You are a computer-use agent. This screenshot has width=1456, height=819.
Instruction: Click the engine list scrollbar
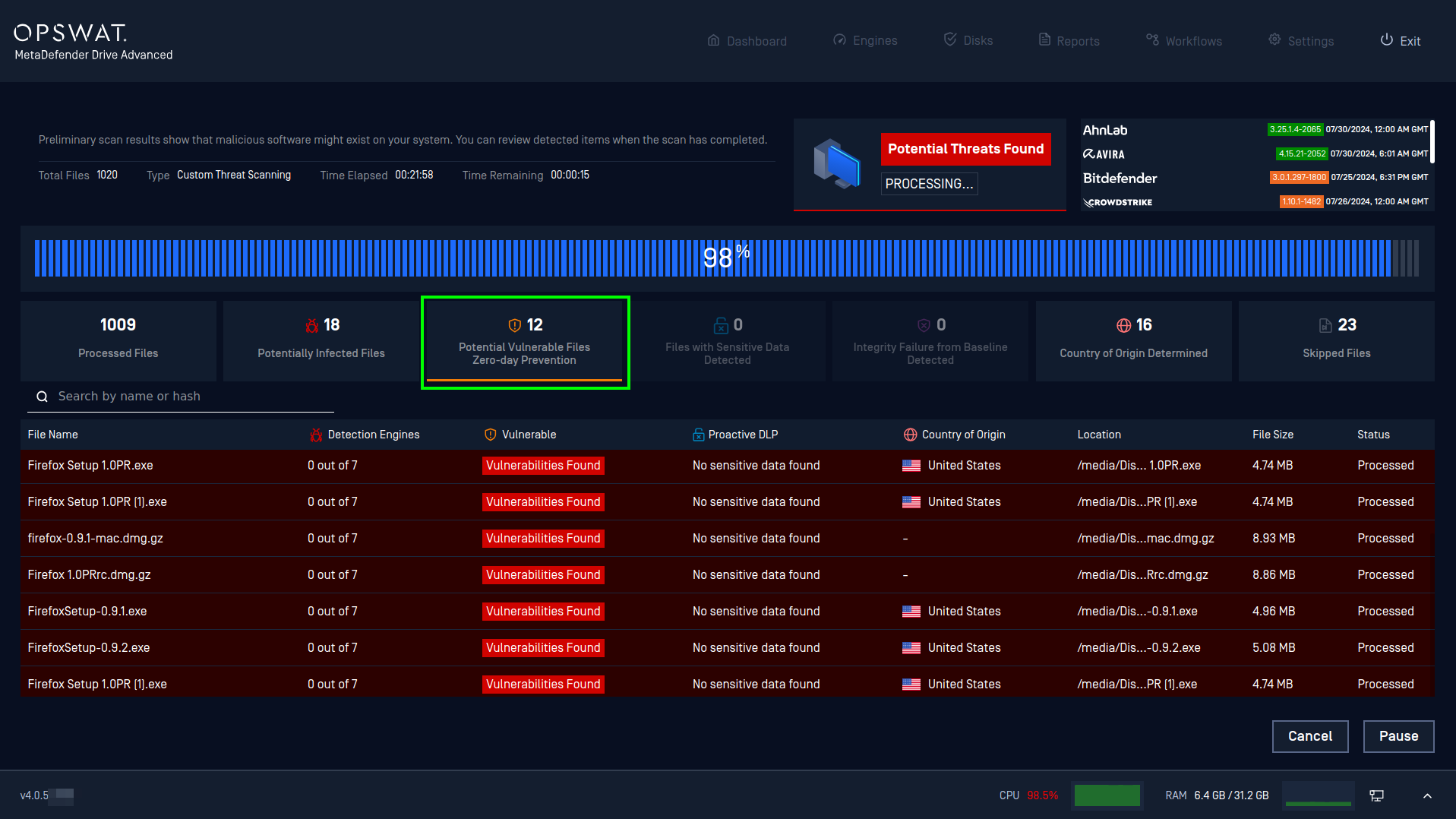click(1432, 141)
